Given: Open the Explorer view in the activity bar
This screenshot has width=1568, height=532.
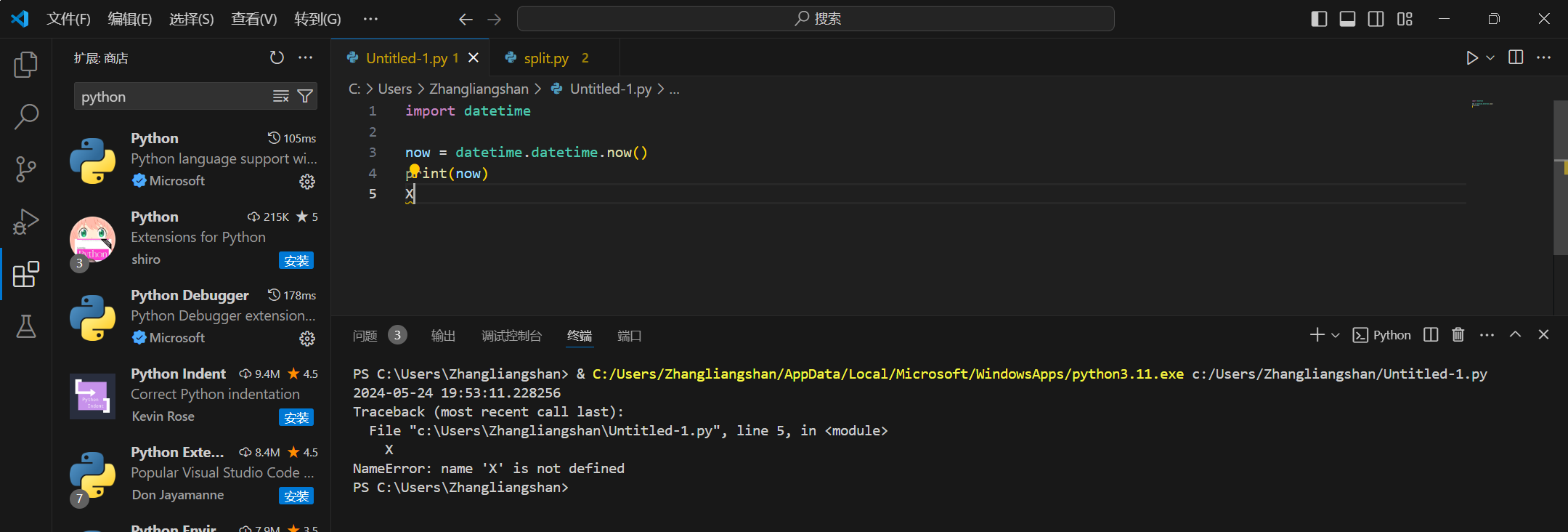Looking at the screenshot, I should [26, 65].
